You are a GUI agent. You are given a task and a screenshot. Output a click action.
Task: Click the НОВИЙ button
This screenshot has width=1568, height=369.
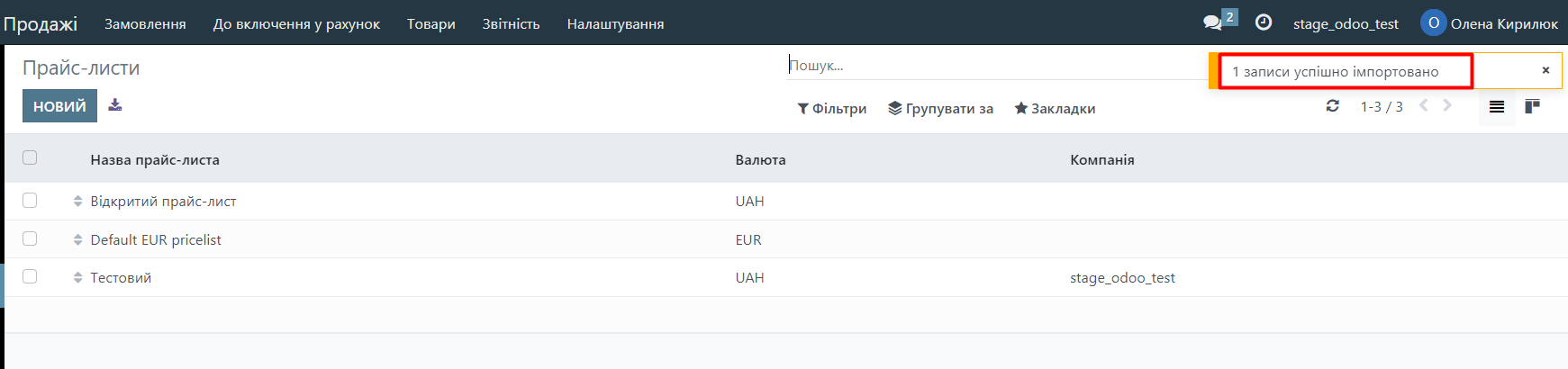[59, 106]
